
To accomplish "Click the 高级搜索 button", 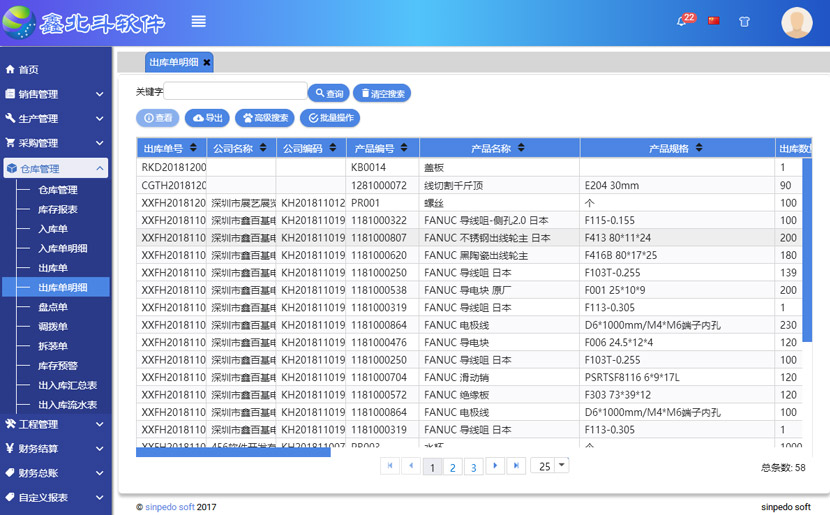I will pyautogui.click(x=264, y=118).
